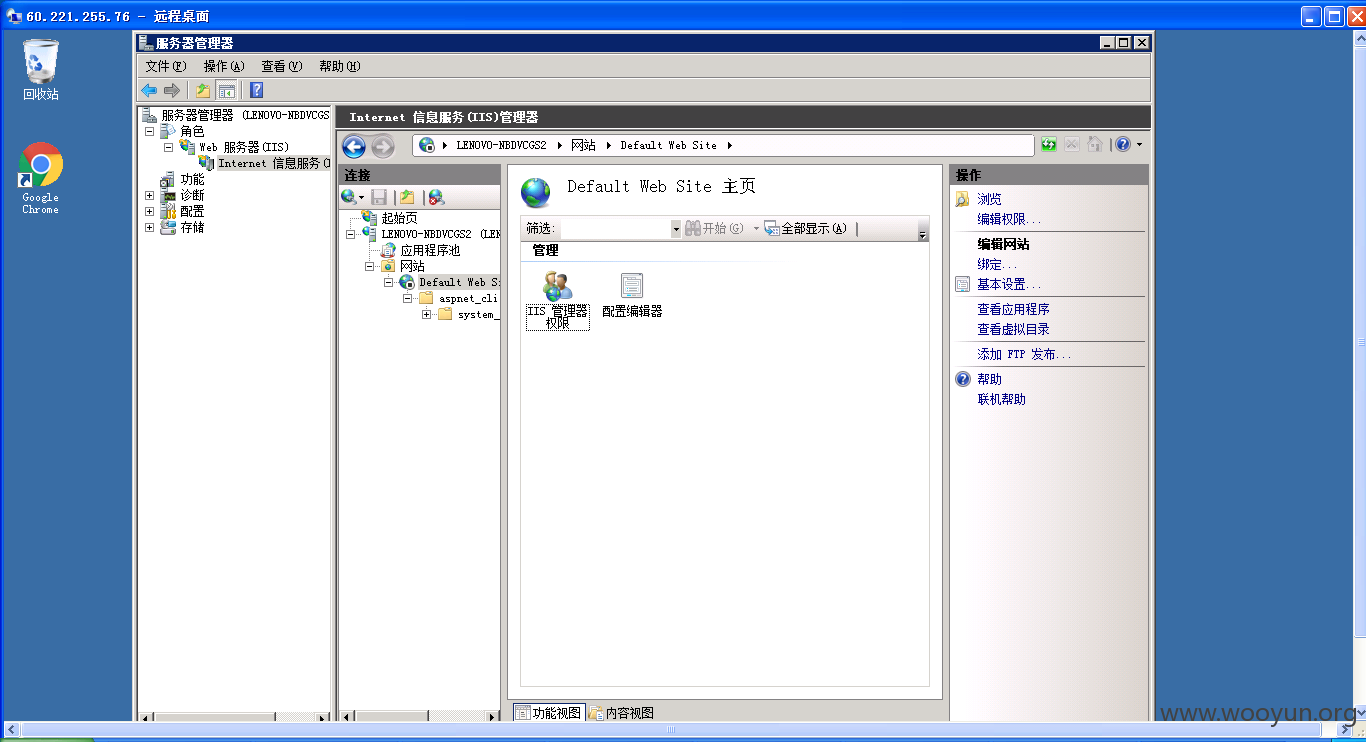Expand the 配置 node
The image size is (1366, 742).
point(149,212)
